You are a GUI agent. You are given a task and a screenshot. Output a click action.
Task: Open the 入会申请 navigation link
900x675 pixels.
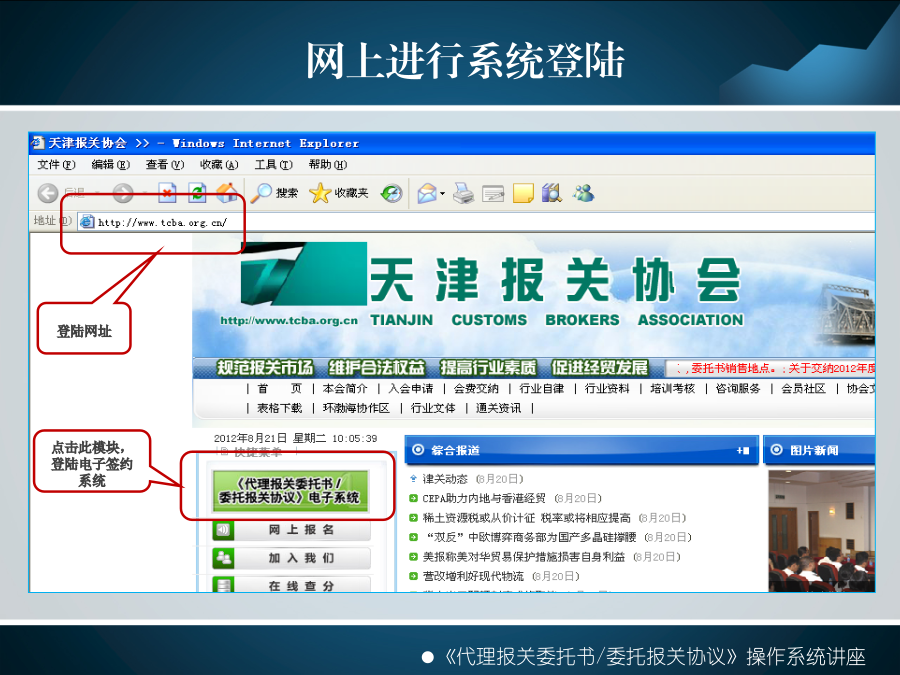click(x=411, y=389)
